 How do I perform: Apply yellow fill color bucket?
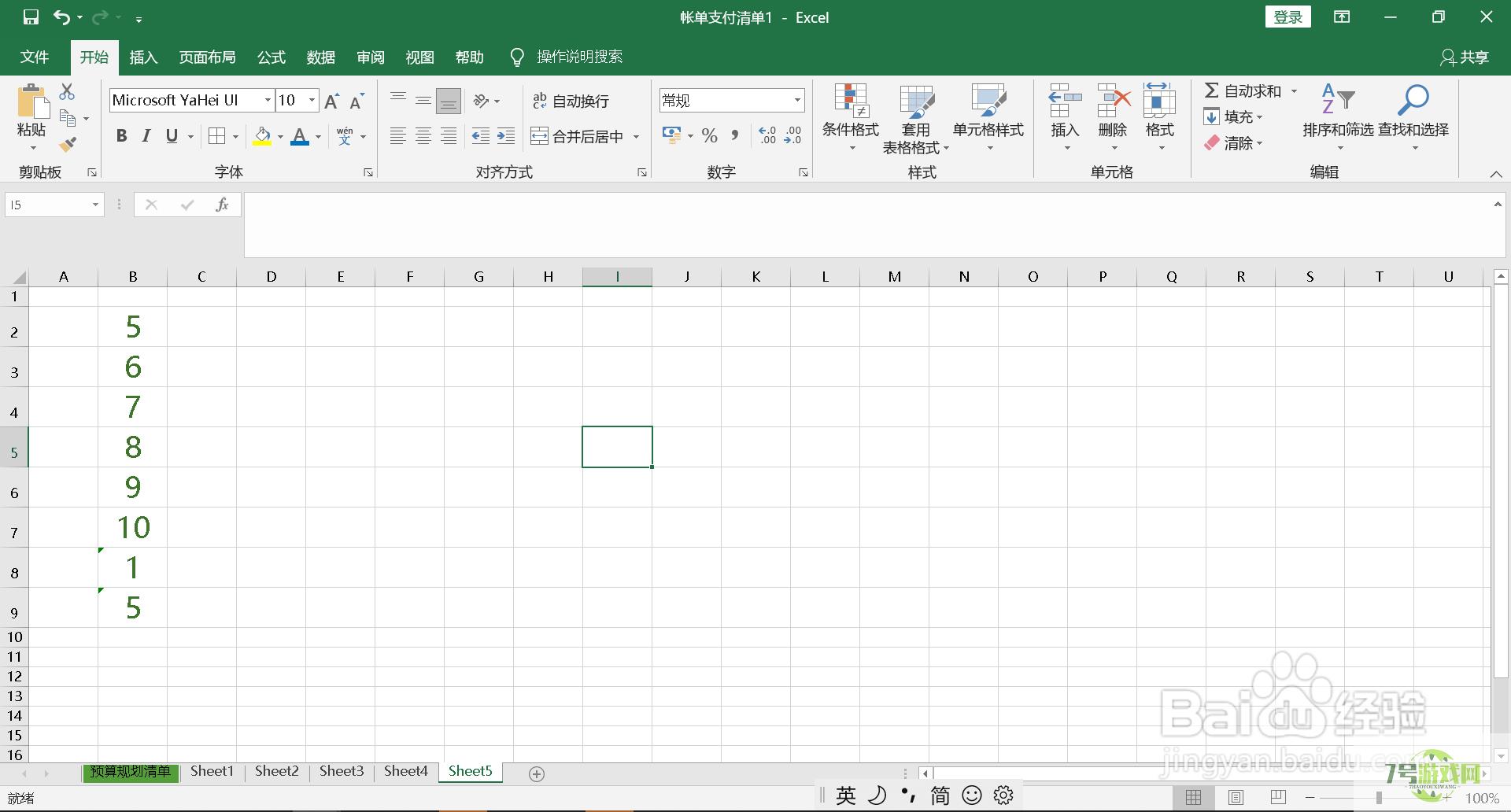pyautogui.click(x=262, y=137)
